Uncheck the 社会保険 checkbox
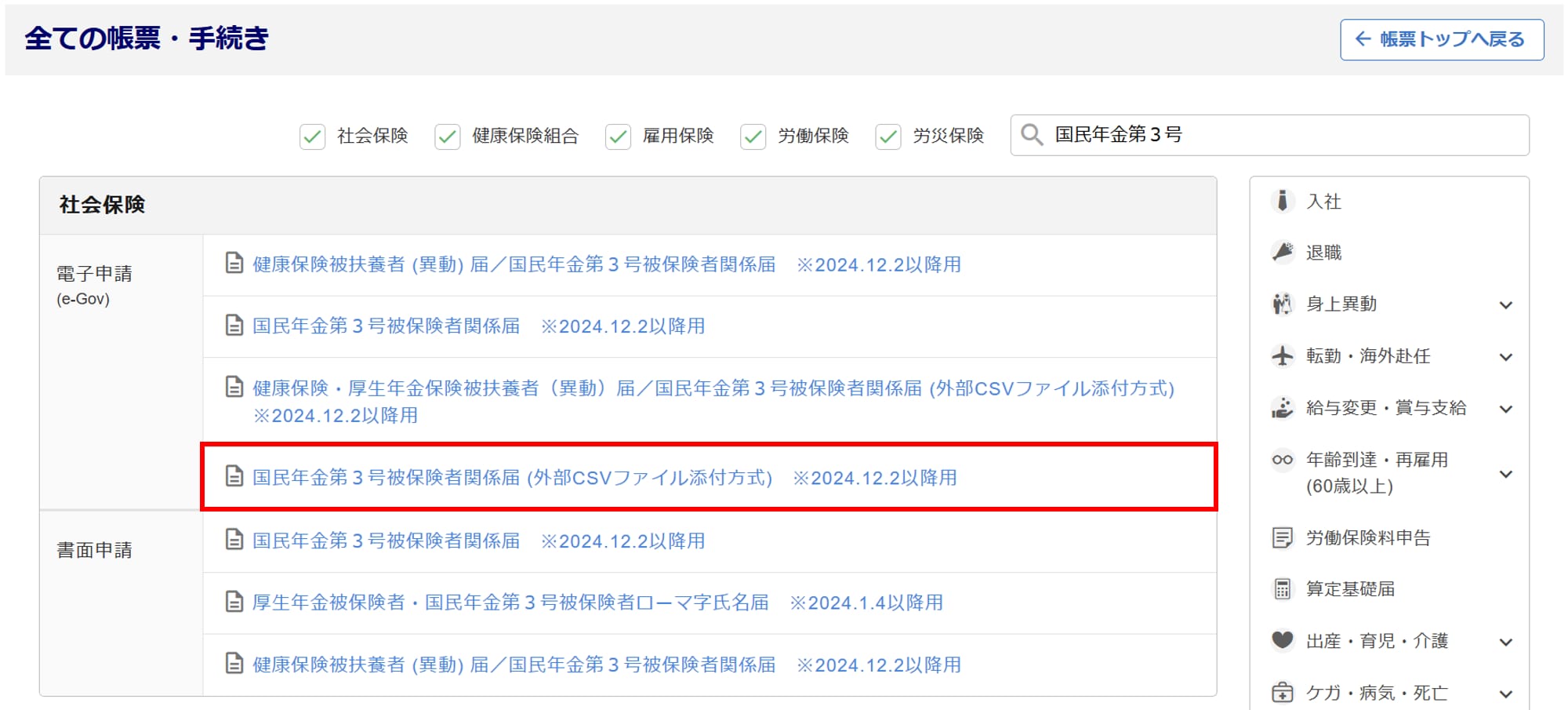 312,137
